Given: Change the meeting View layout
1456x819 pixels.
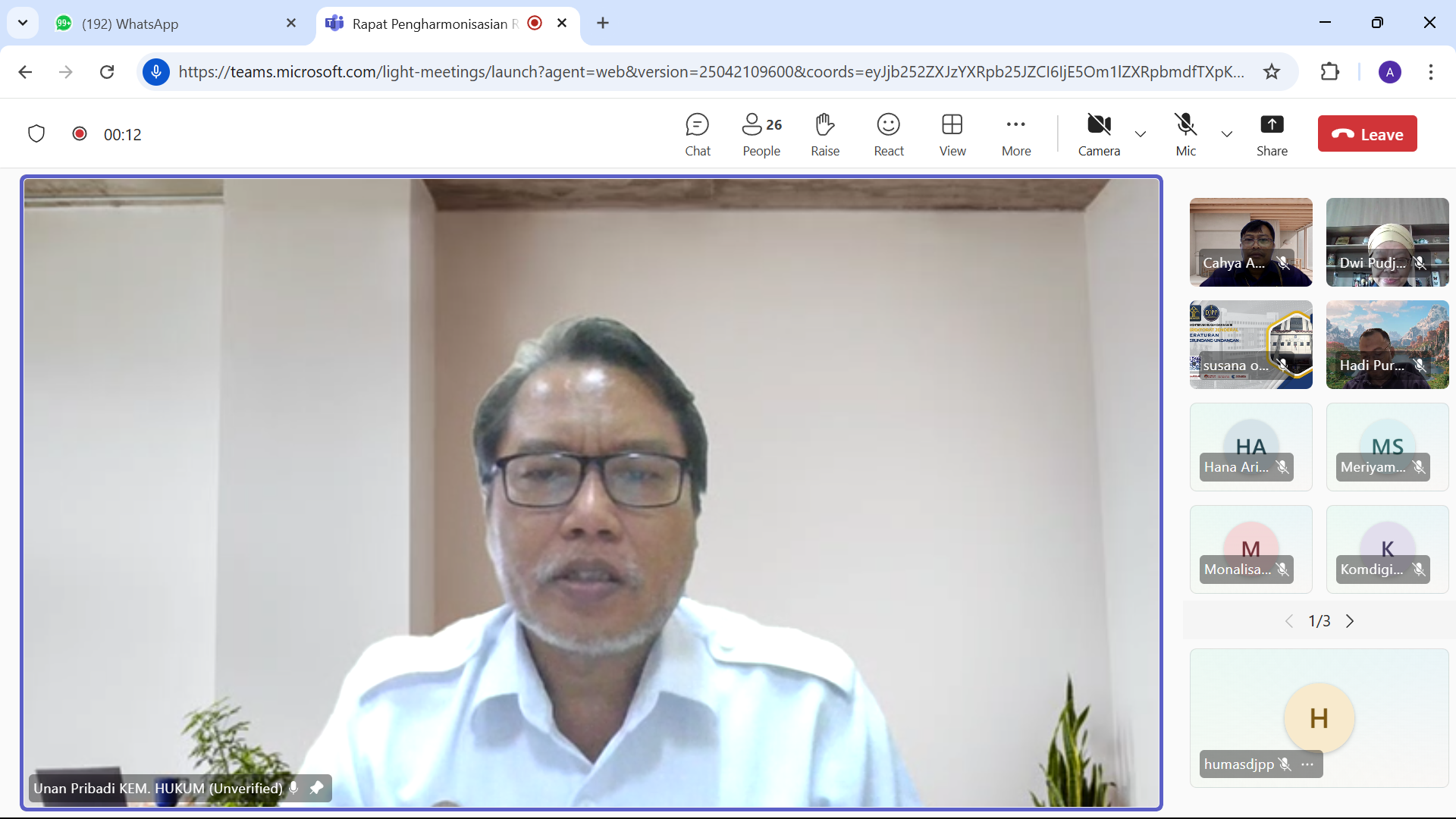Looking at the screenshot, I should click(x=952, y=135).
